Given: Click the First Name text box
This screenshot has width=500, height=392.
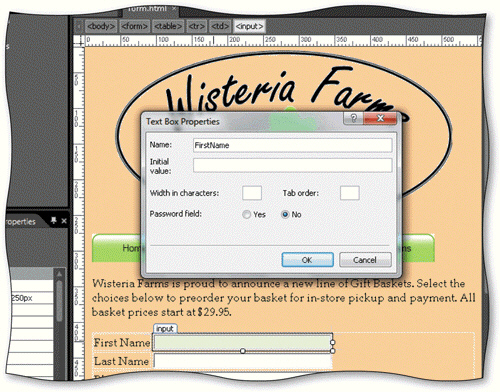Looking at the screenshot, I should (243, 342).
